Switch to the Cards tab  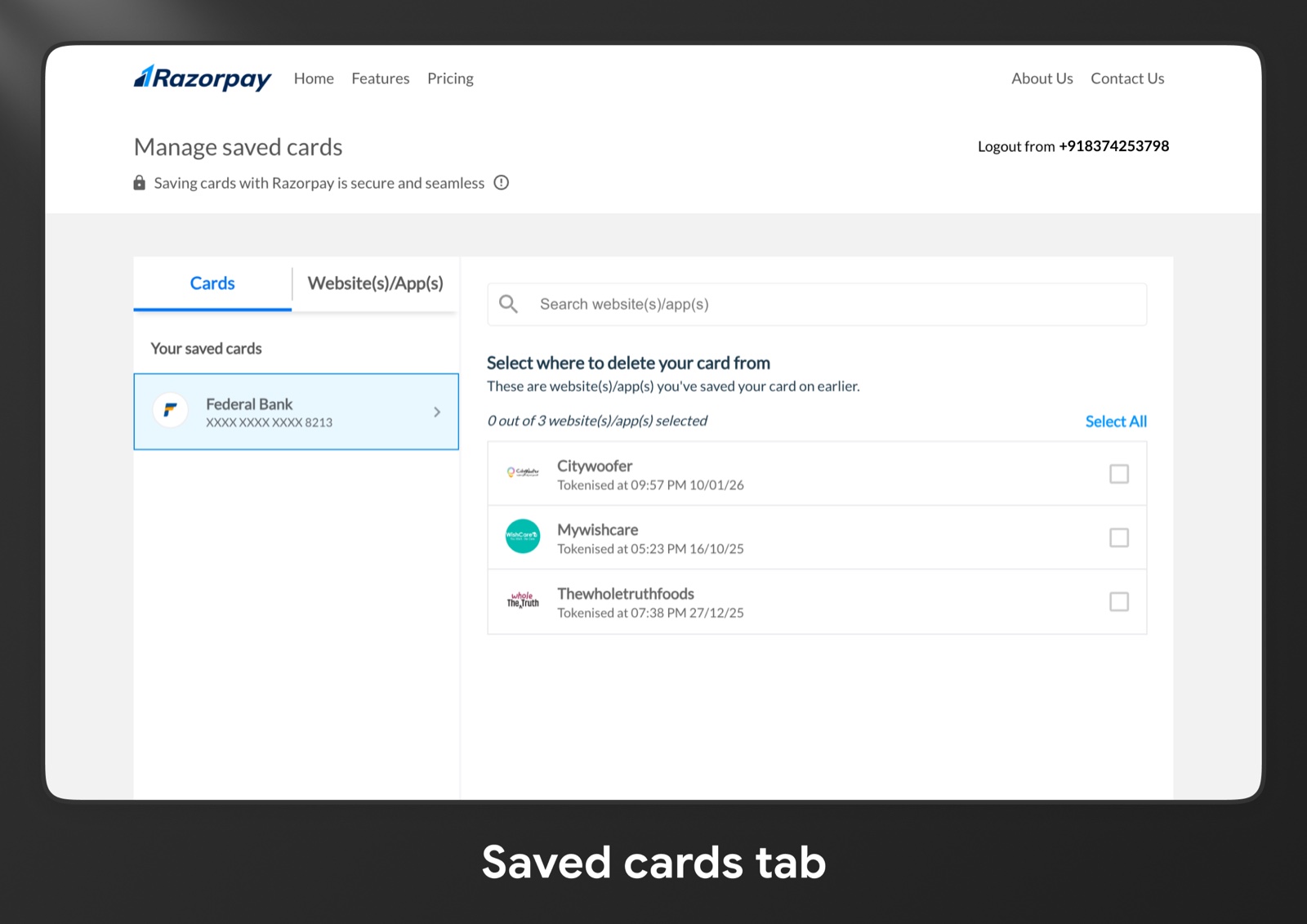212,283
